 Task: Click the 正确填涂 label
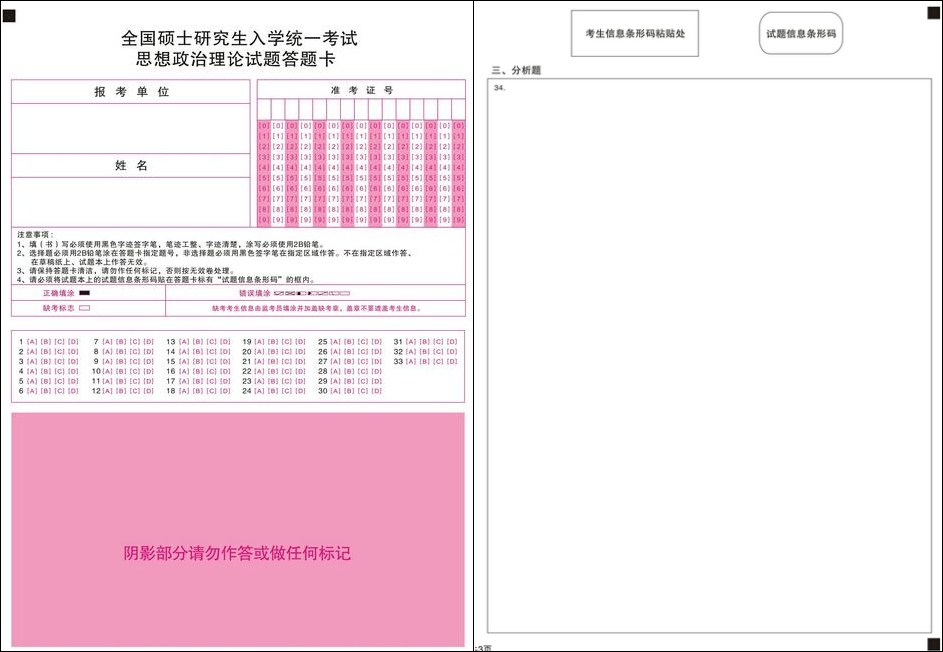58,294
